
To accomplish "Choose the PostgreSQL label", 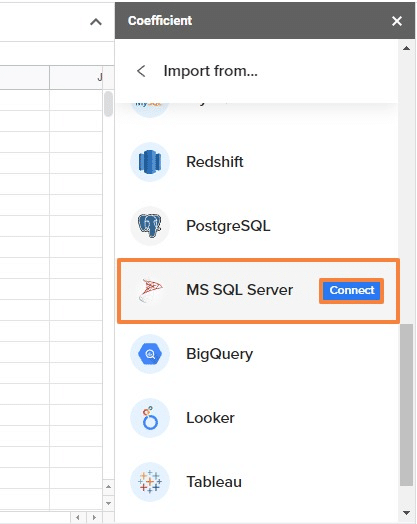I will [228, 226].
